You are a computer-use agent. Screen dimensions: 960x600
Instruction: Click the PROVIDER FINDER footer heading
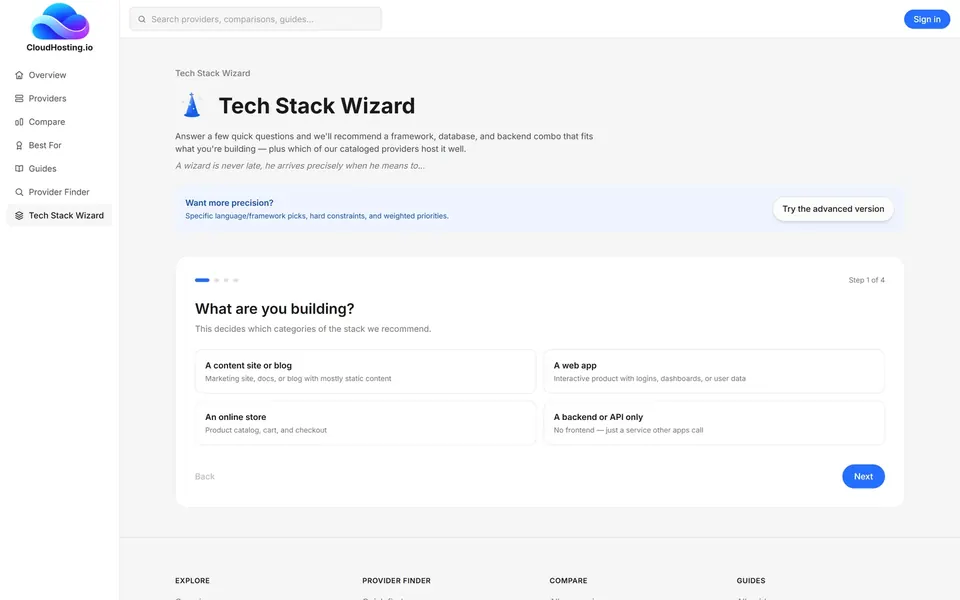point(396,580)
